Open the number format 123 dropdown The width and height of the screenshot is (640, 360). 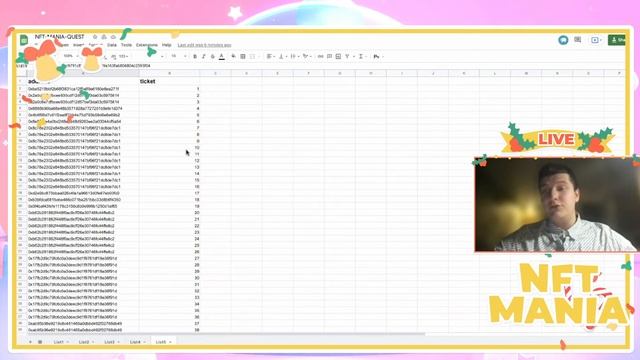[123, 56]
